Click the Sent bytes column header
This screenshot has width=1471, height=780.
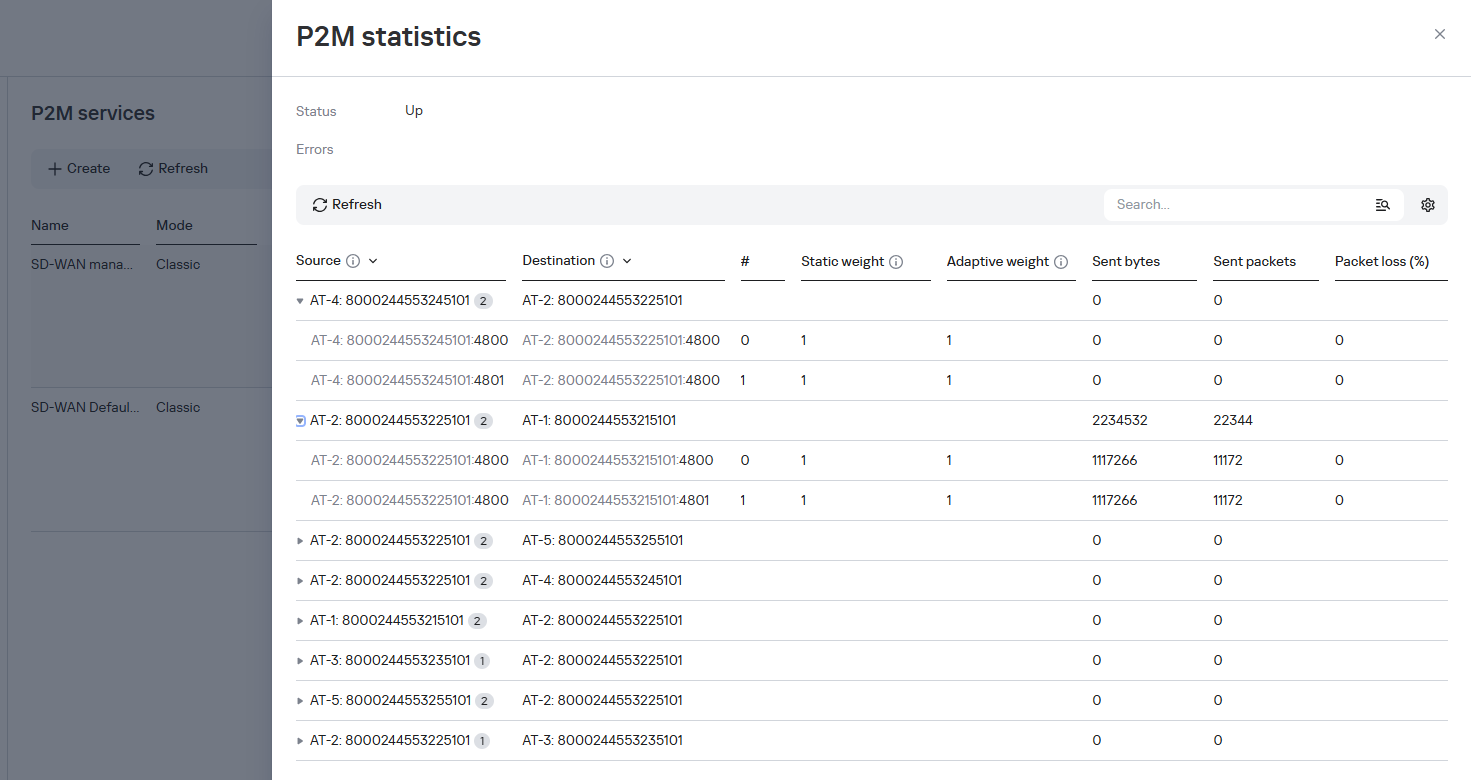pyautogui.click(x=1126, y=262)
